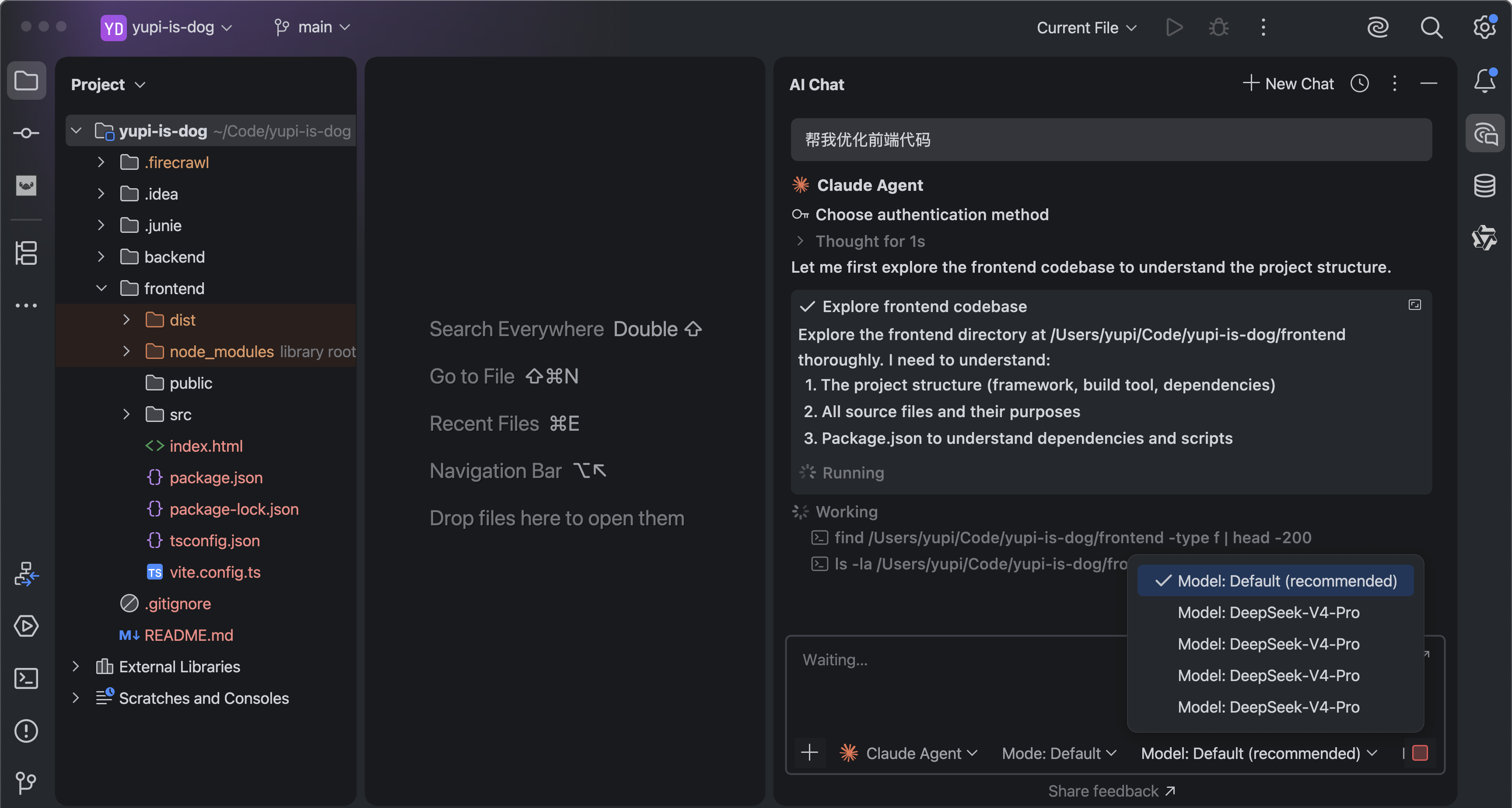
Task: Click the Search Everywhere magnifier icon
Action: pyautogui.click(x=1431, y=28)
